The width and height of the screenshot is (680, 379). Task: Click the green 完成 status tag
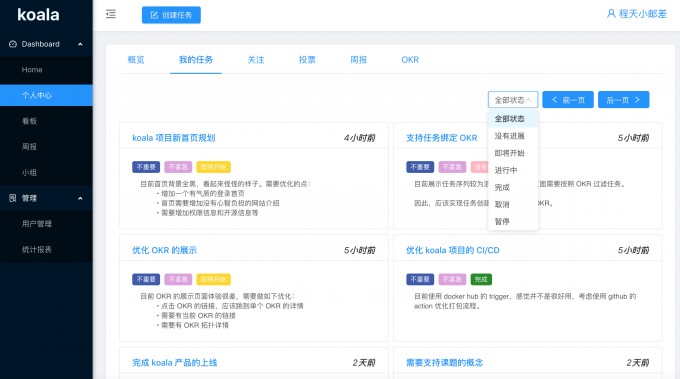pos(481,279)
